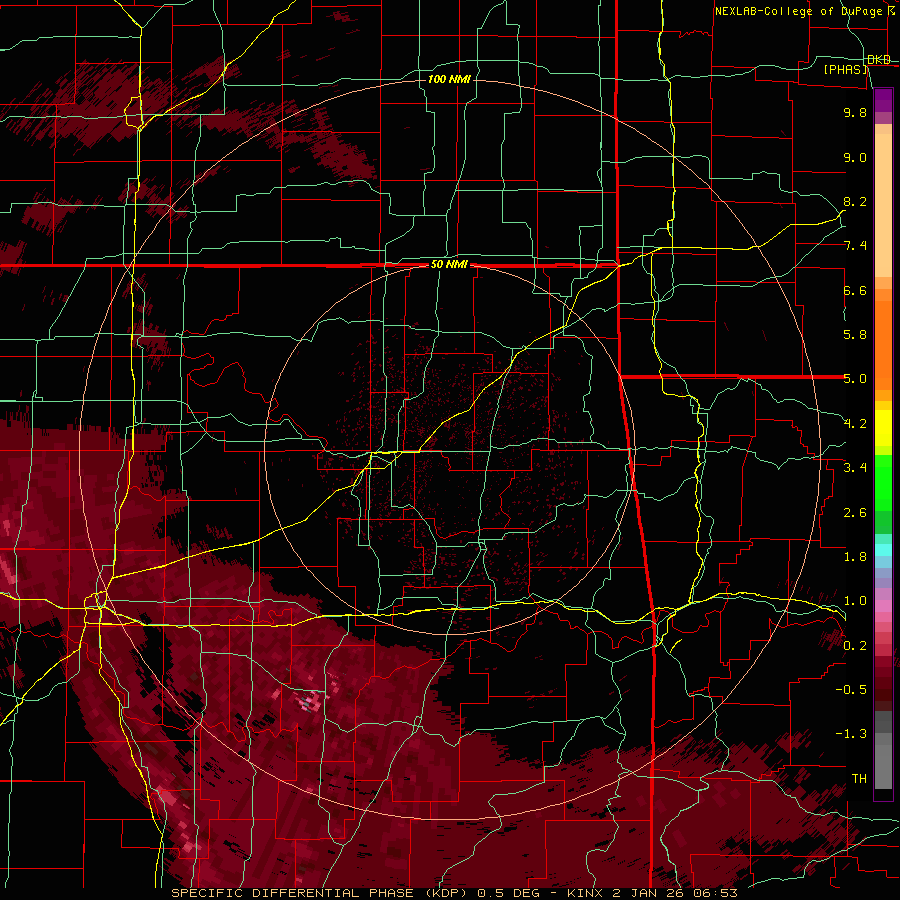900x900 pixels.
Task: Pick the pink section of the color bar
Action: tap(883, 606)
